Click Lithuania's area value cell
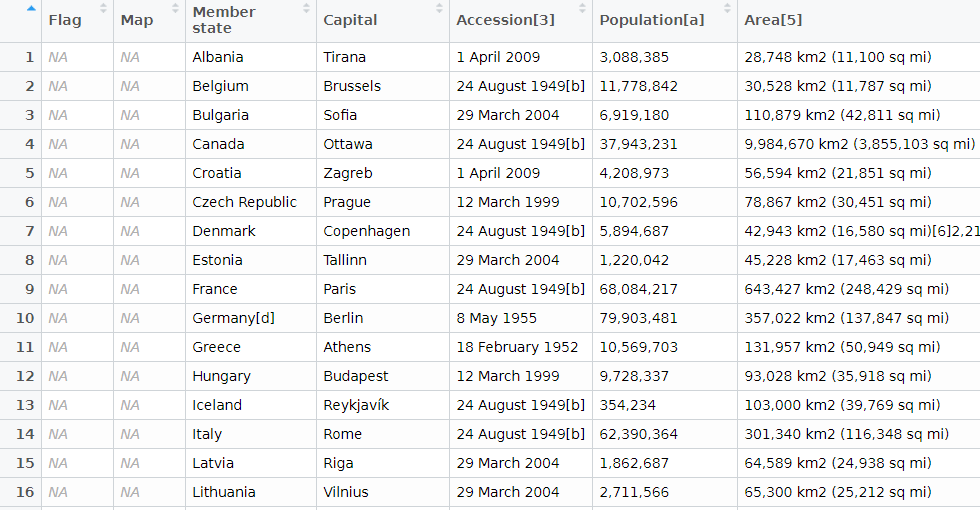The width and height of the screenshot is (980, 510). 837,492
